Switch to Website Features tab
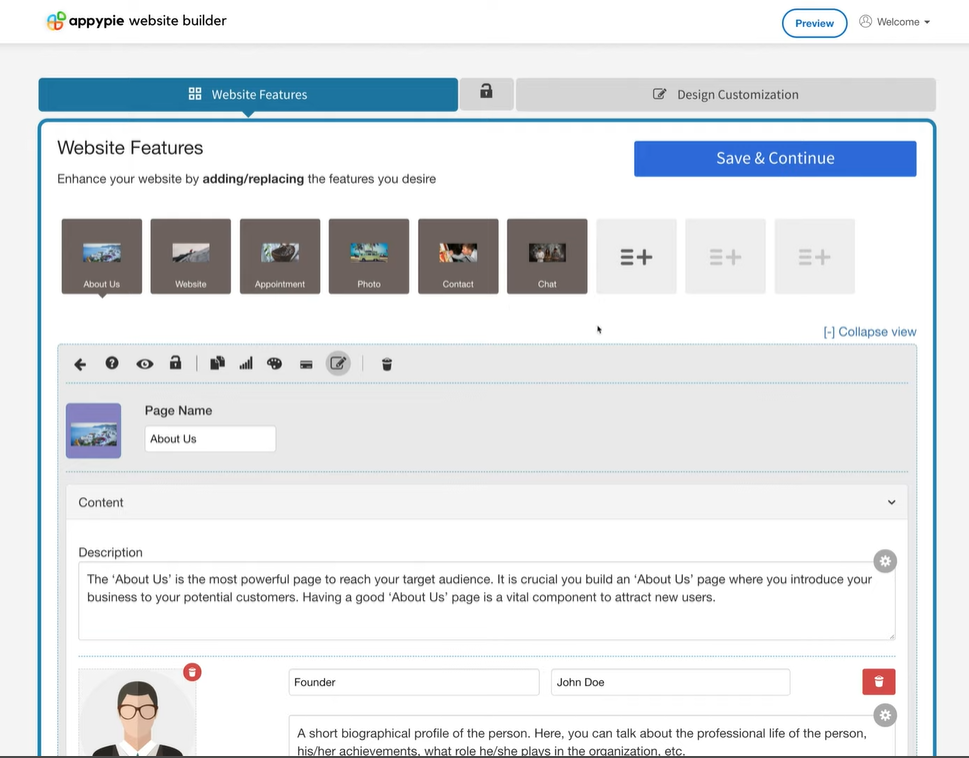This screenshot has width=969, height=758. click(248, 95)
